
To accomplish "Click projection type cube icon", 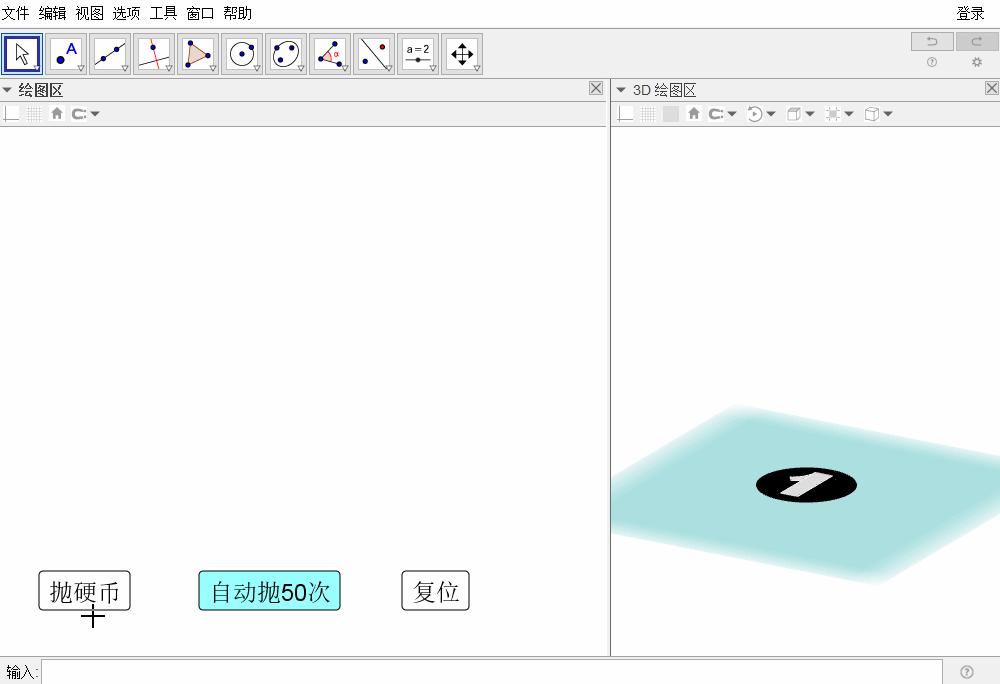I will (x=872, y=113).
